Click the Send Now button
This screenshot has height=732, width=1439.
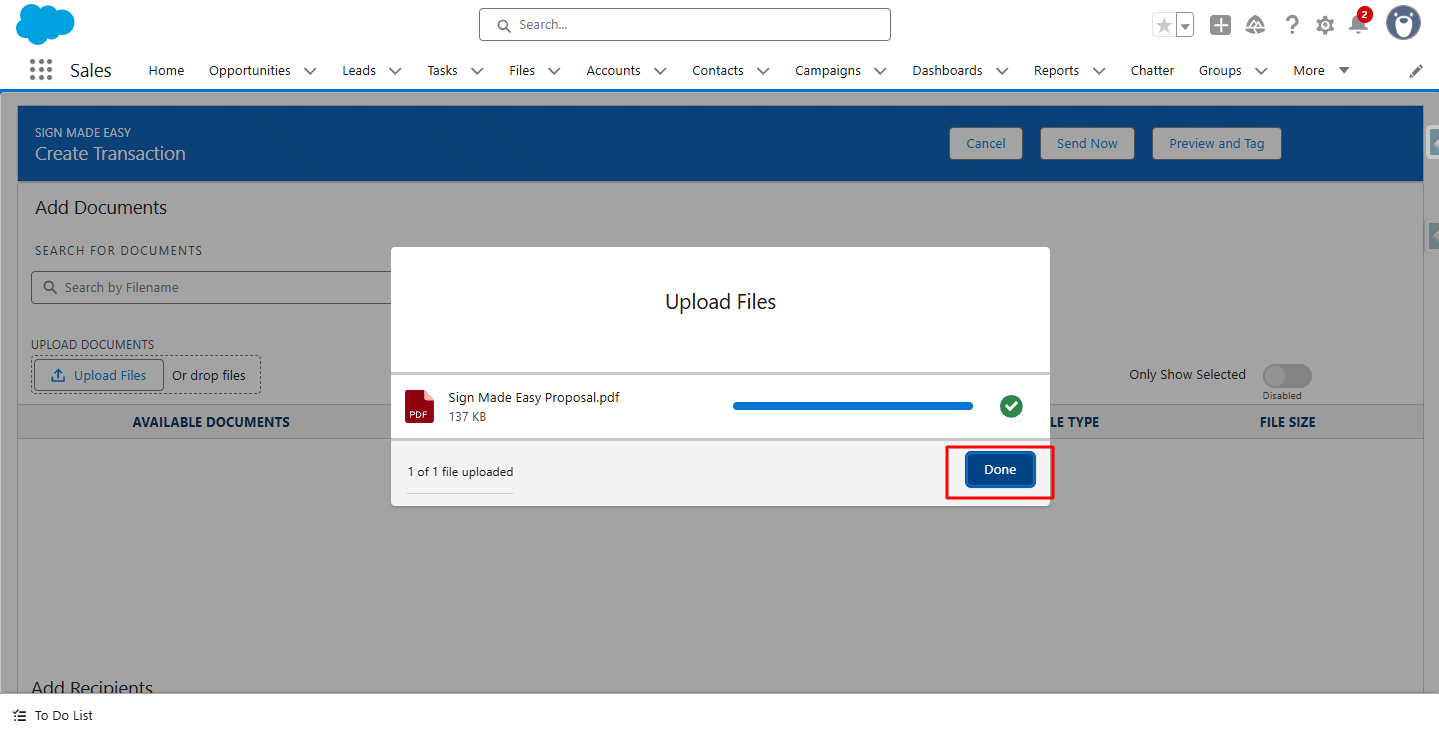point(1087,143)
